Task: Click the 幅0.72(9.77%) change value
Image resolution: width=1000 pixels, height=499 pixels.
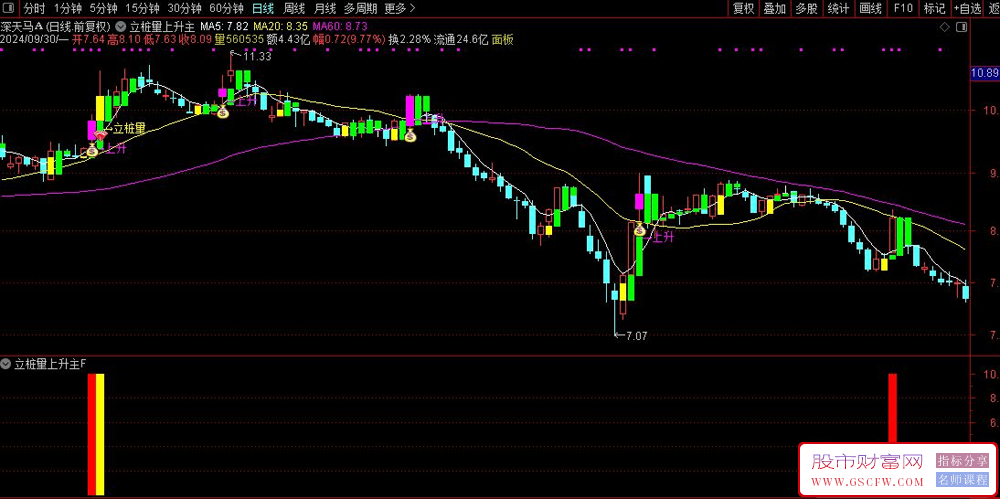Action: point(349,40)
